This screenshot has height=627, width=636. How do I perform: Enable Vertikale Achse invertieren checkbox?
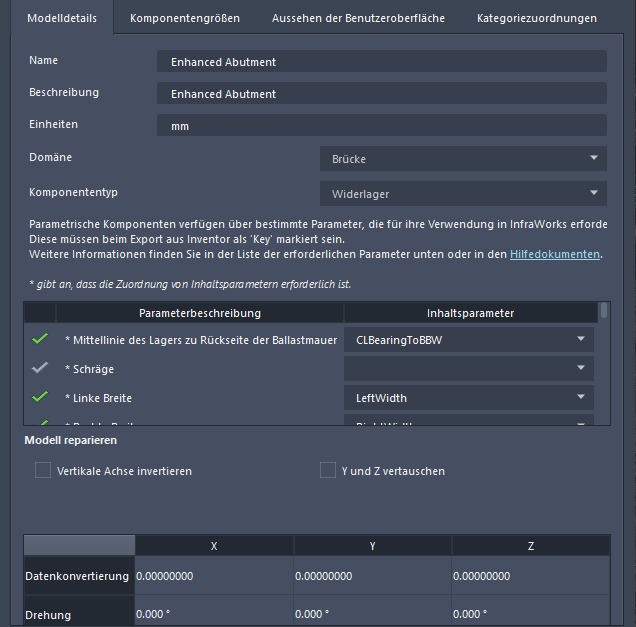pos(43,470)
